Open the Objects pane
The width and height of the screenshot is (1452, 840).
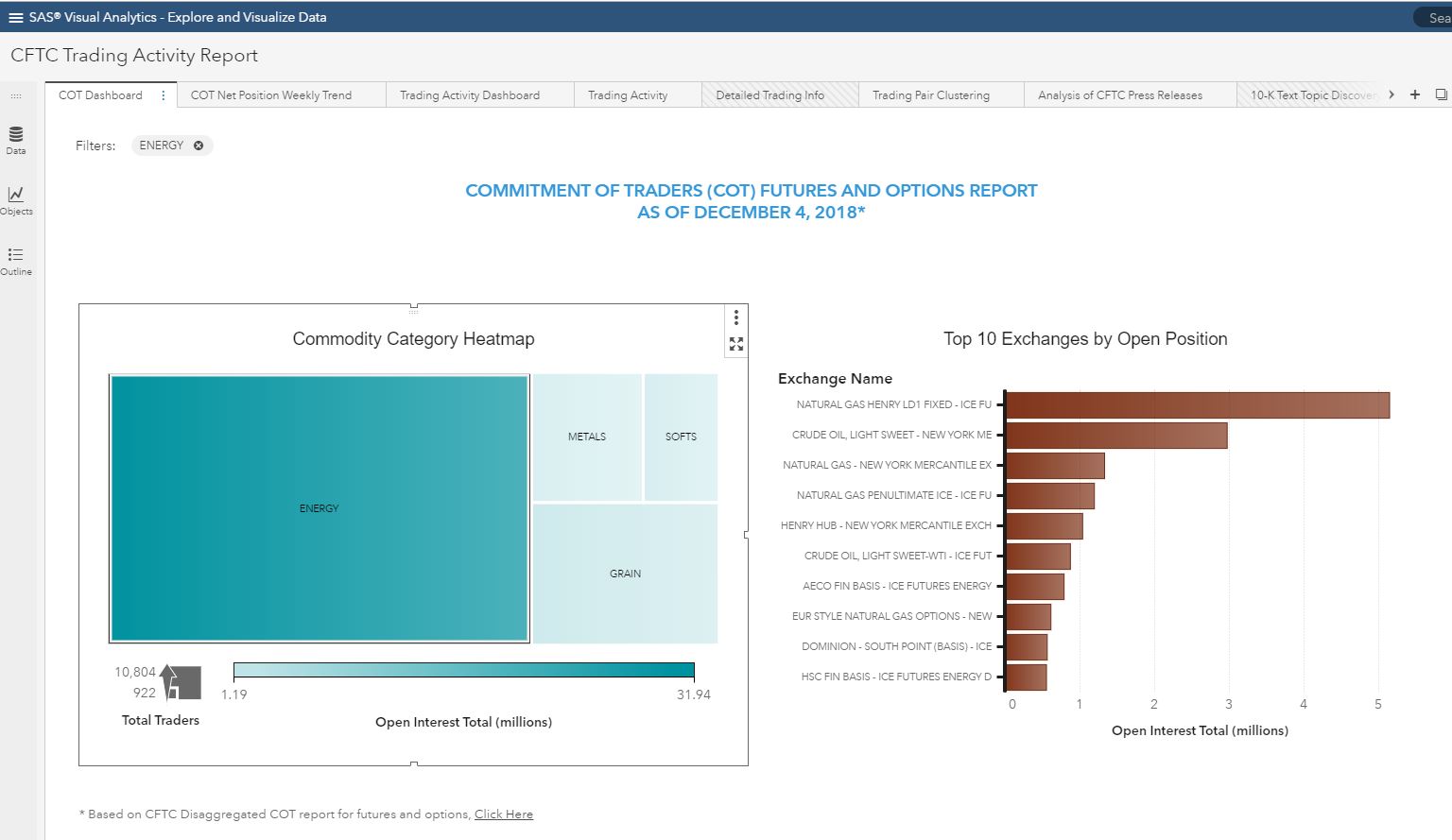coord(16,199)
